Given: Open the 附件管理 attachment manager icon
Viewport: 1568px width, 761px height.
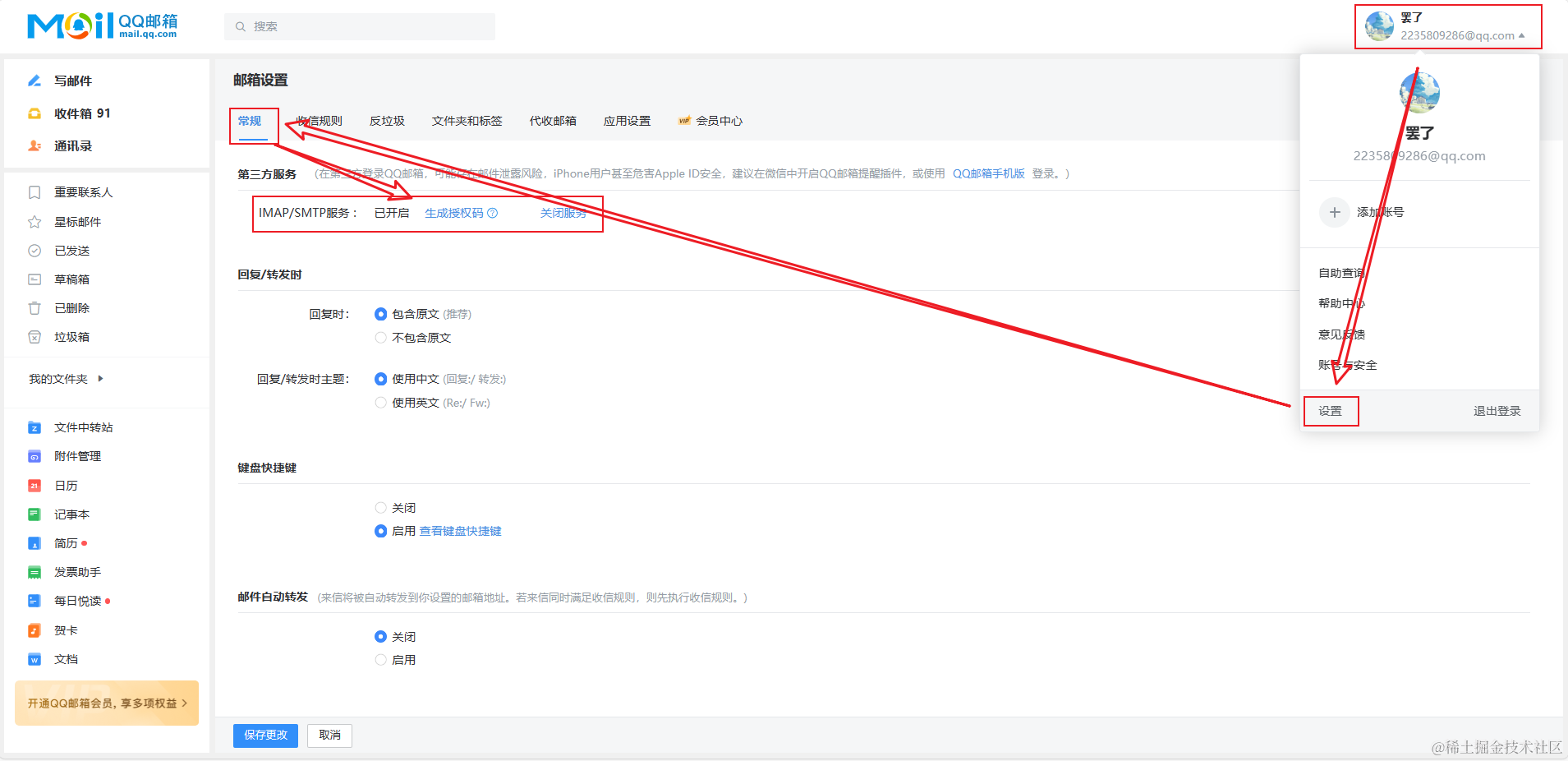Looking at the screenshot, I should point(34,456).
